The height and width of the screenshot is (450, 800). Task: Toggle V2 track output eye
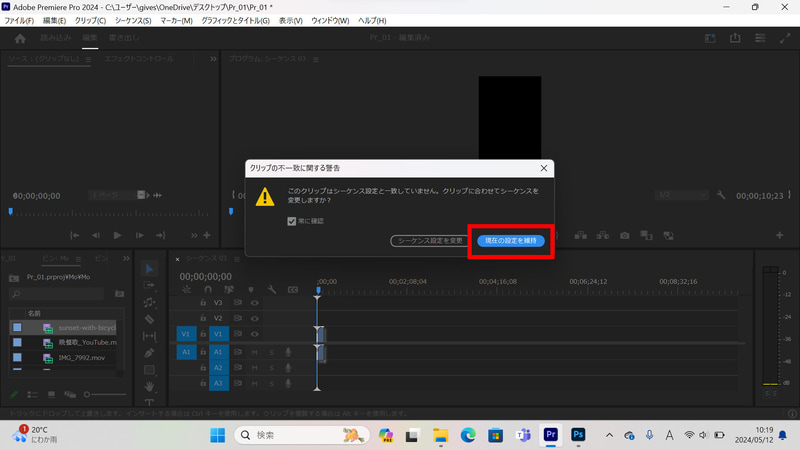(255, 318)
